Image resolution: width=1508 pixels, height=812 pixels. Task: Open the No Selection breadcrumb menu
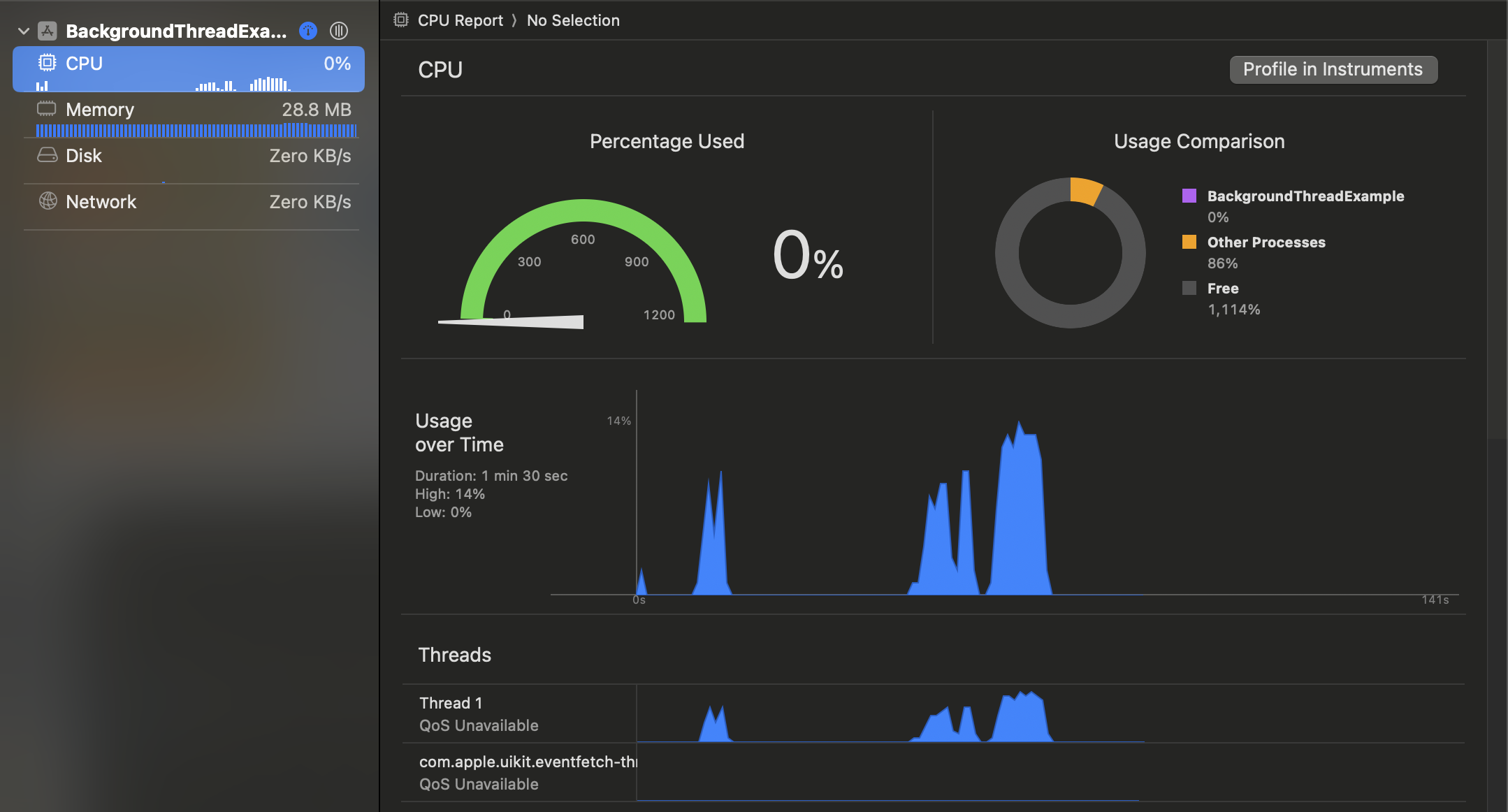(x=573, y=20)
